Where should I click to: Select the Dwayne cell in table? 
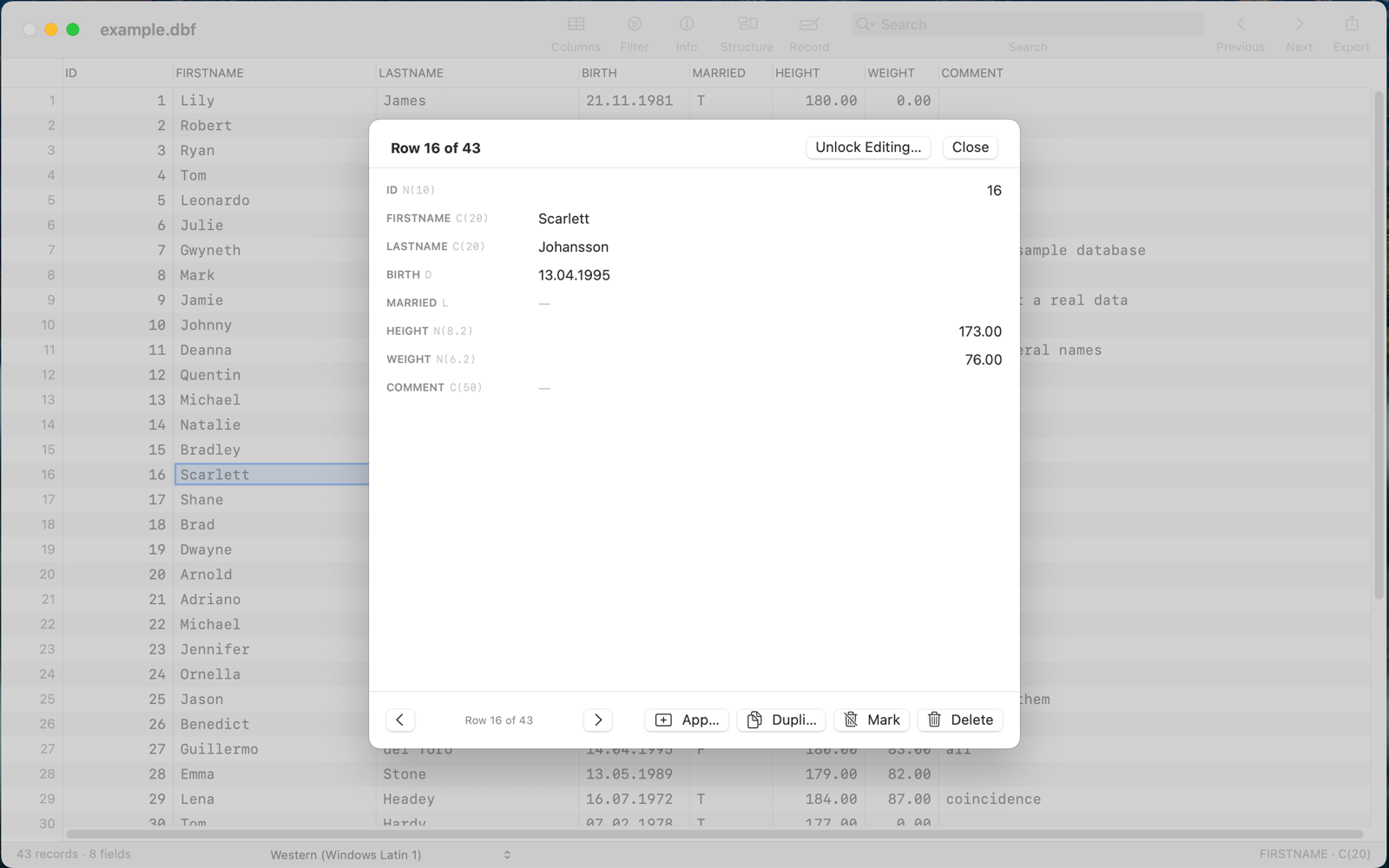click(273, 549)
